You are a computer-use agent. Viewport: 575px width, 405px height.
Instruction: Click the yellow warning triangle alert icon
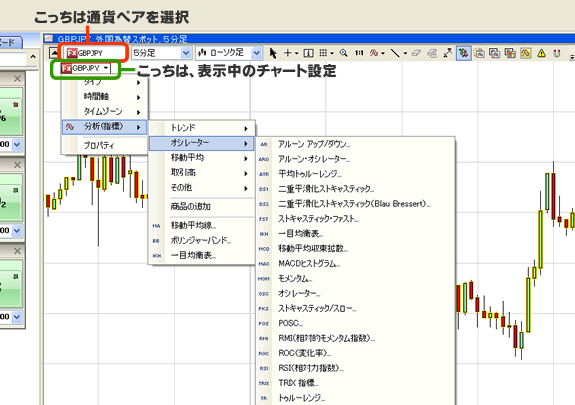click(541, 54)
